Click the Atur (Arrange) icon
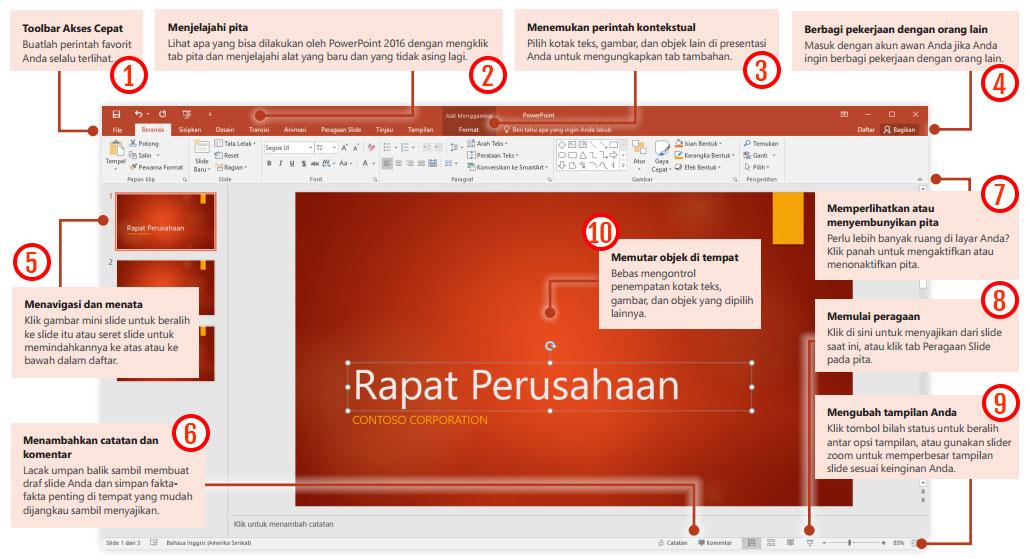The width and height of the screenshot is (1030, 559). [x=638, y=148]
